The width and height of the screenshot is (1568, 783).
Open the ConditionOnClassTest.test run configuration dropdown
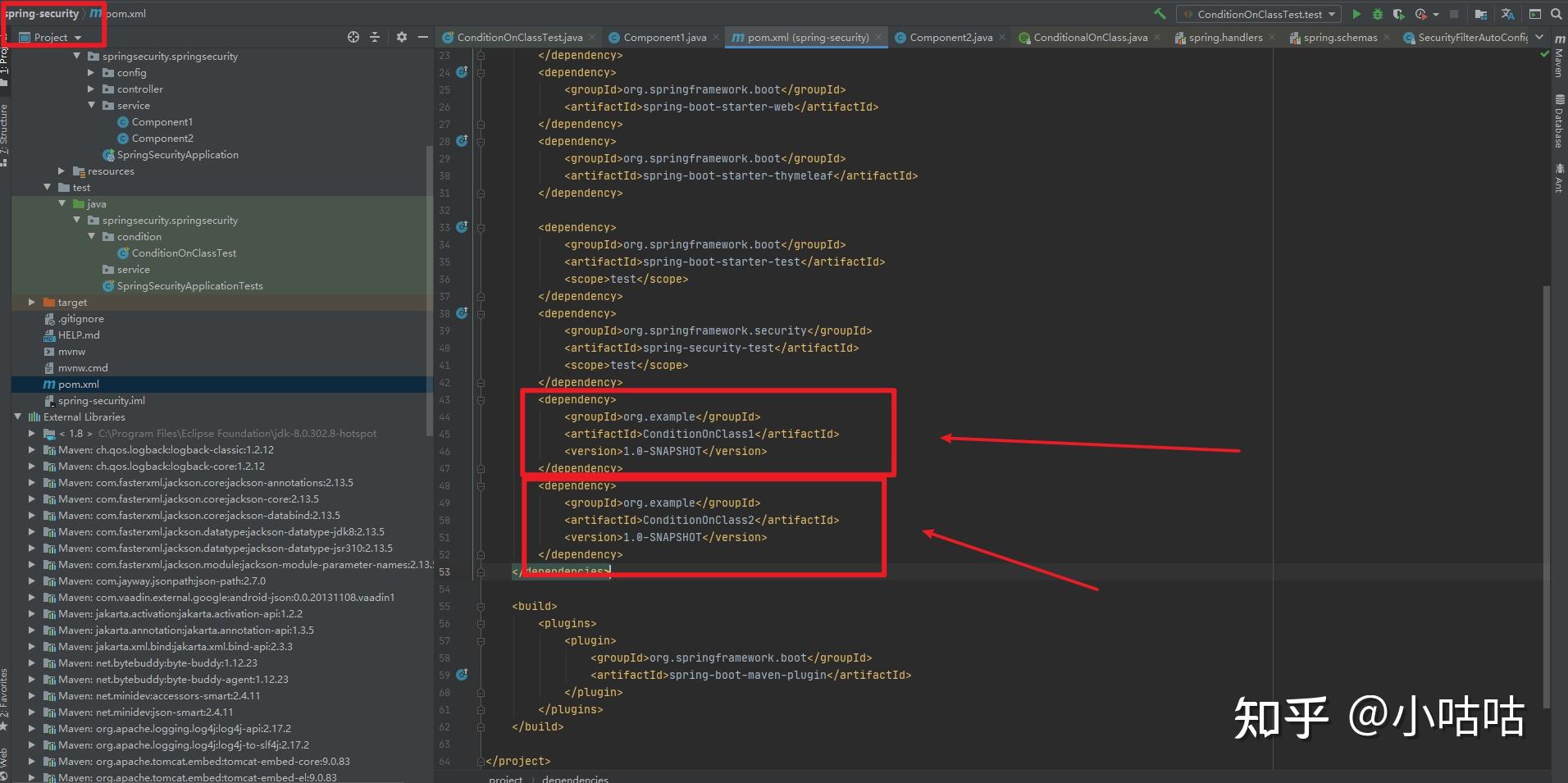pos(1259,14)
